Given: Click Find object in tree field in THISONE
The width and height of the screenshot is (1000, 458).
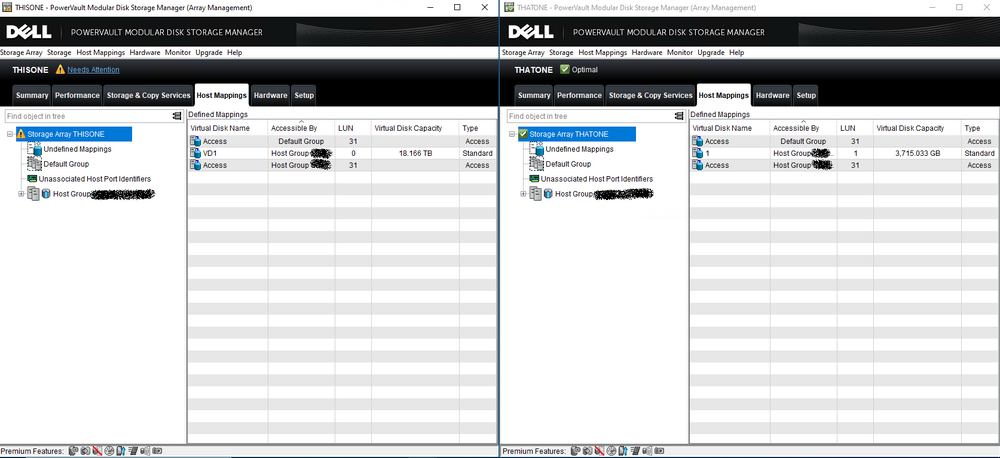Looking at the screenshot, I should coord(88,116).
